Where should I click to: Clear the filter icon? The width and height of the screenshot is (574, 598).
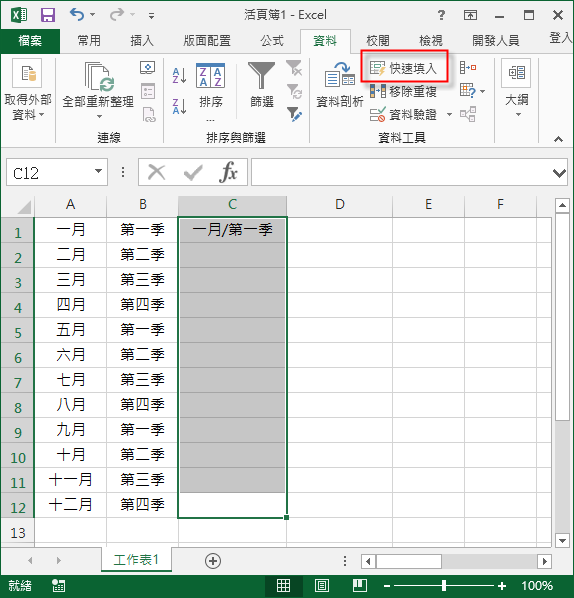click(294, 68)
